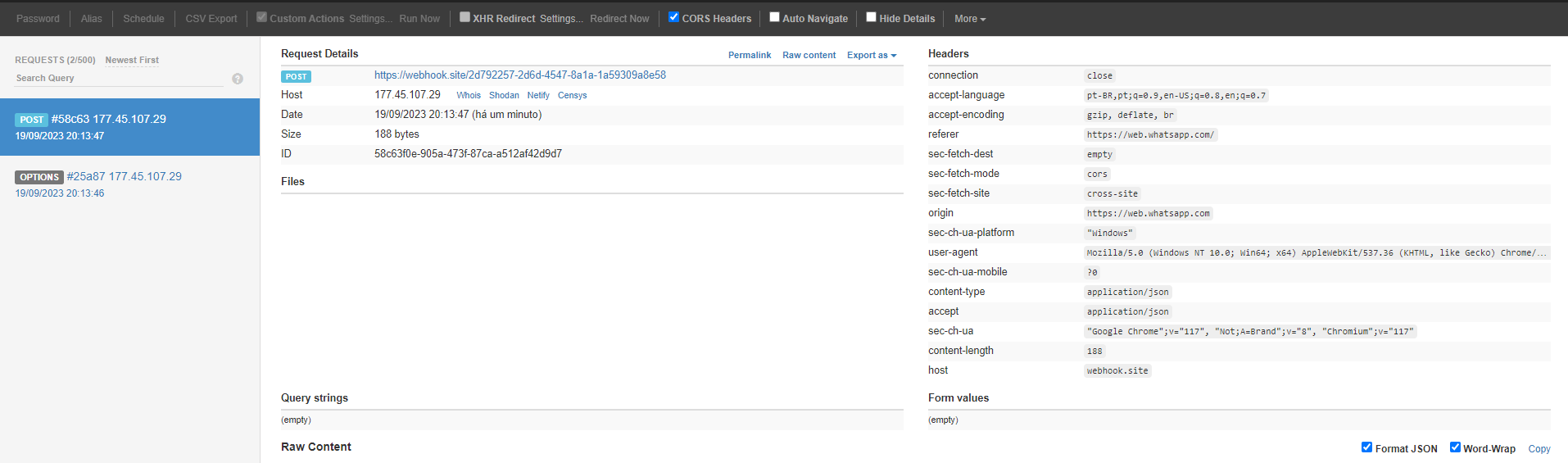This screenshot has width=1568, height=463.
Task: Click the accept-language header value
Action: 1176,95
